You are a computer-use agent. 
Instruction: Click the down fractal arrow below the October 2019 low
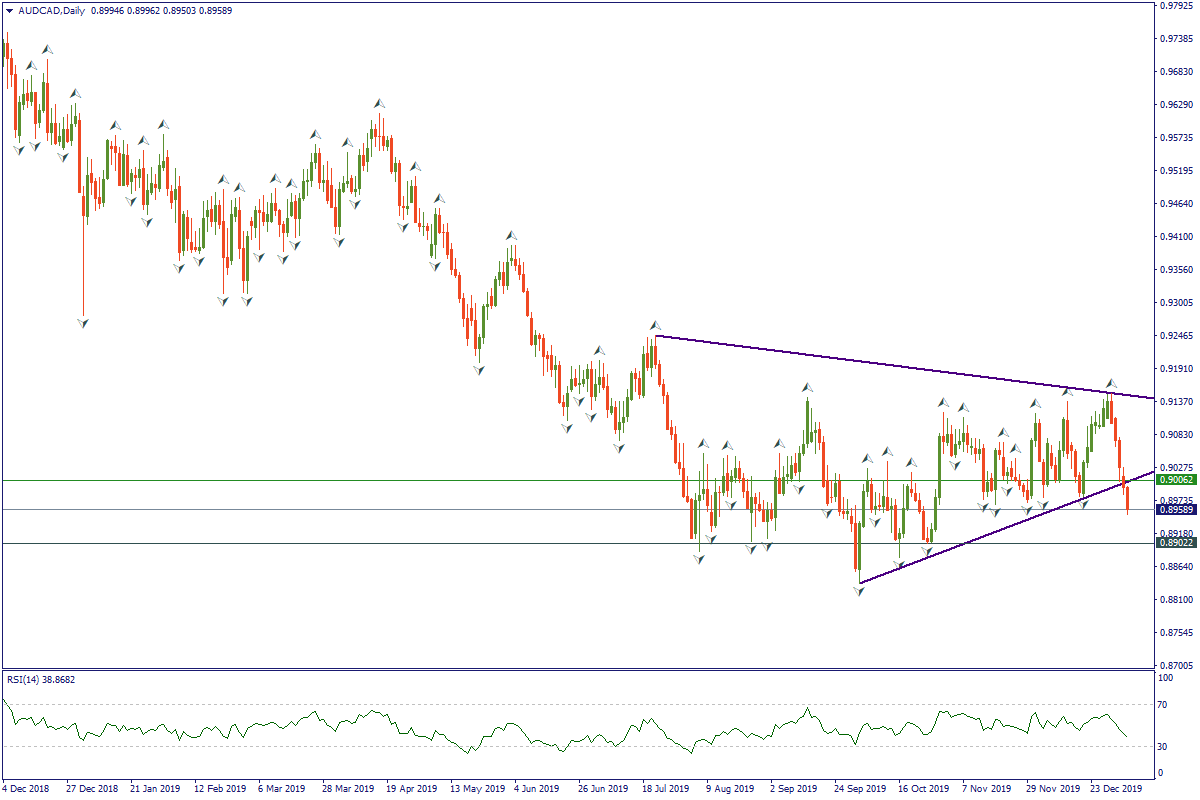click(858, 592)
